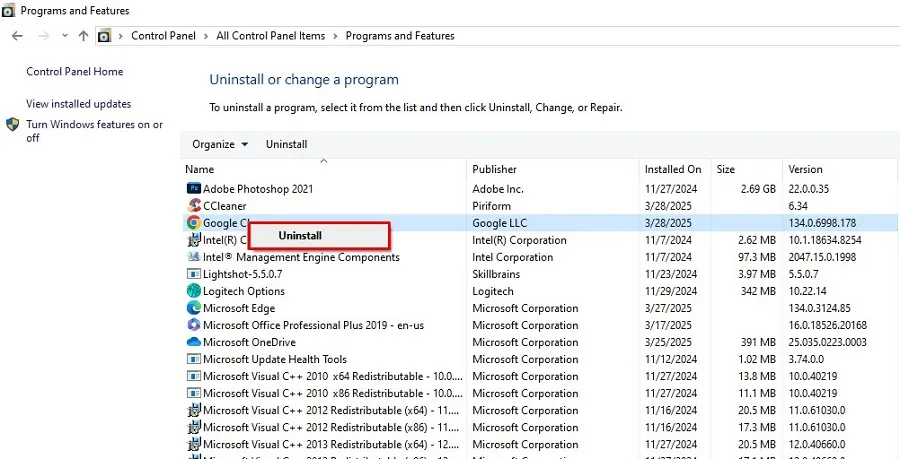Select the Adobe Photoshop 2021 row
900x459 pixels.
(540, 189)
